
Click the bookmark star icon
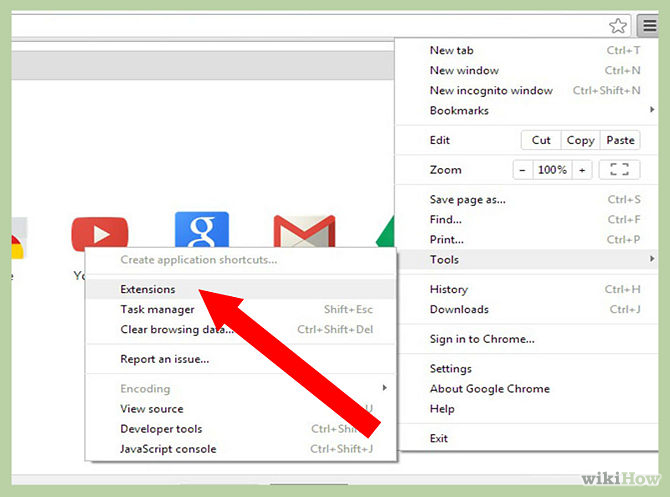click(x=619, y=26)
